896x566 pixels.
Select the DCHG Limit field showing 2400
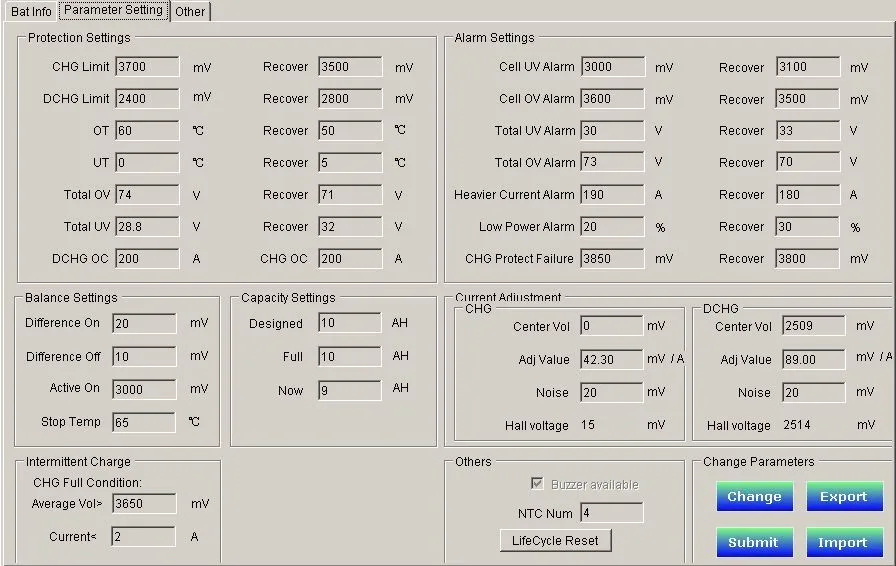click(147, 98)
